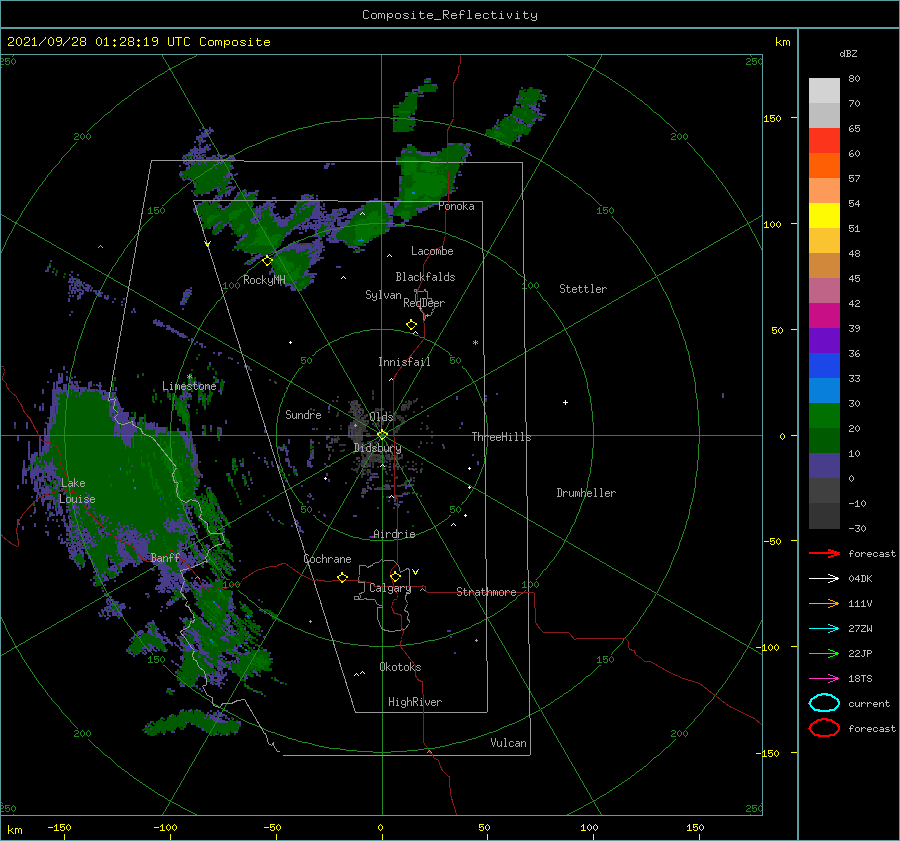
Task: Click the magenta 18TS arrow icon
Action: 824,679
